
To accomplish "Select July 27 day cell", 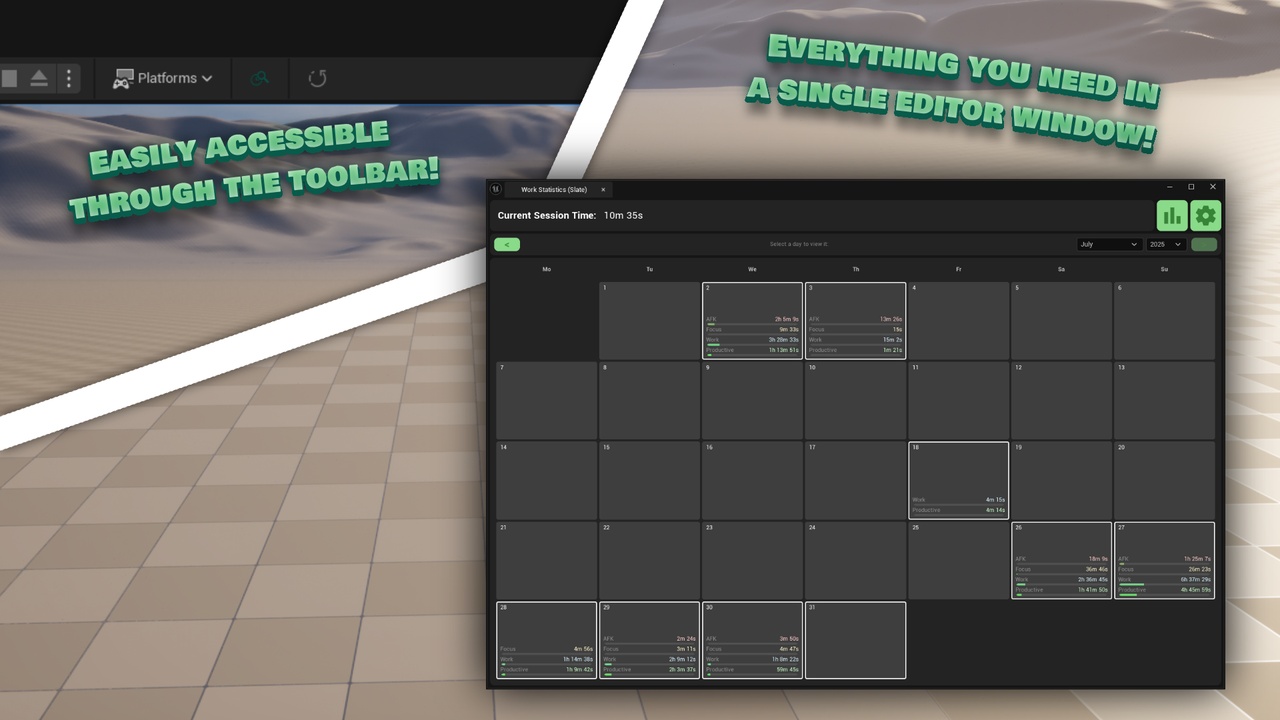I will pos(1164,560).
